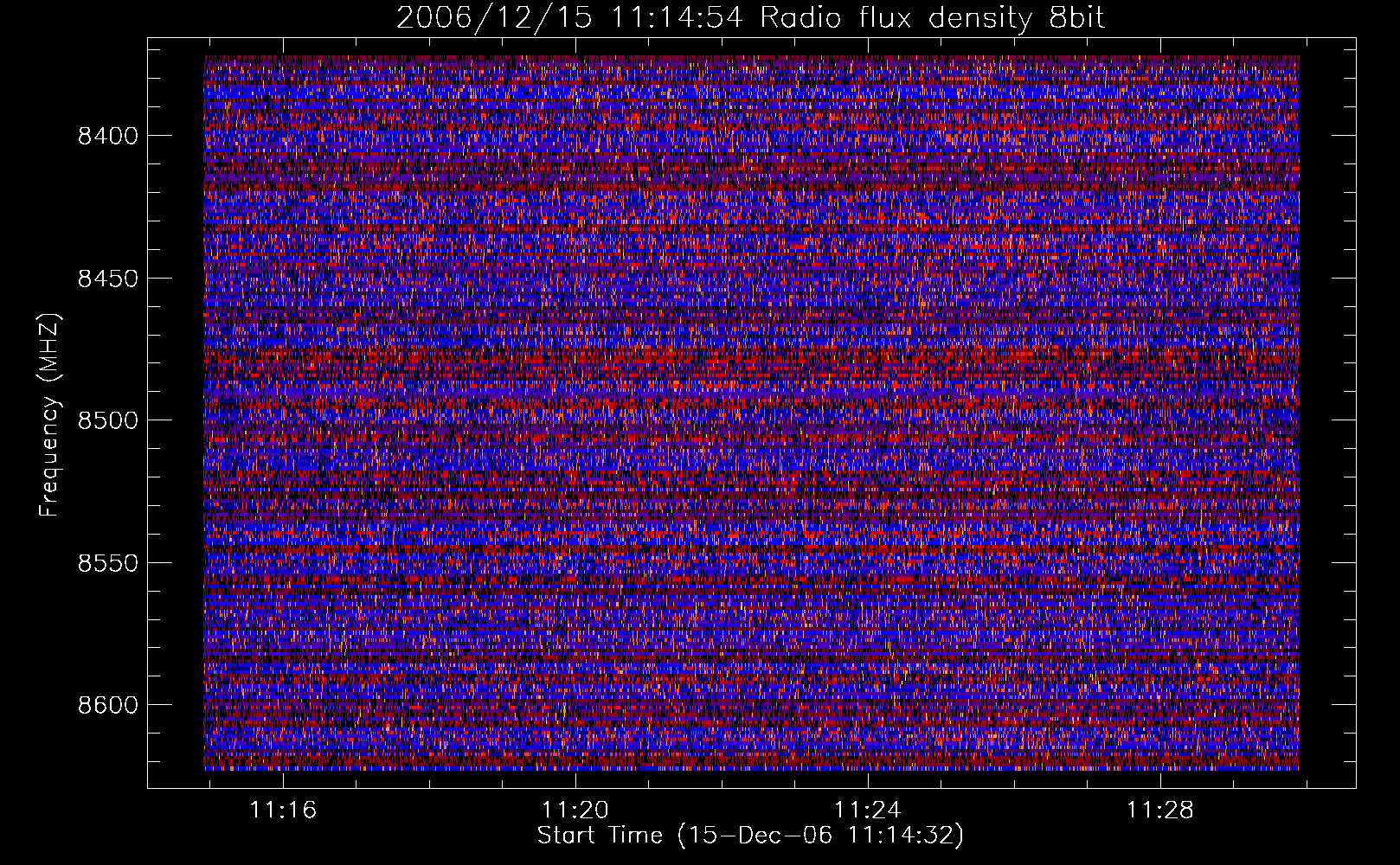Select the 8450 frequency tick label
This screenshot has width=1400, height=865.
tap(108, 279)
